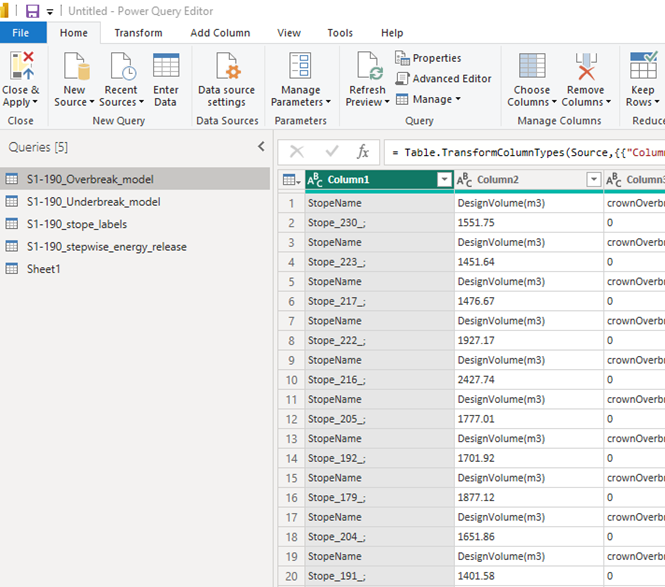Expand the Recent Sources dropdown arrow

141,102
